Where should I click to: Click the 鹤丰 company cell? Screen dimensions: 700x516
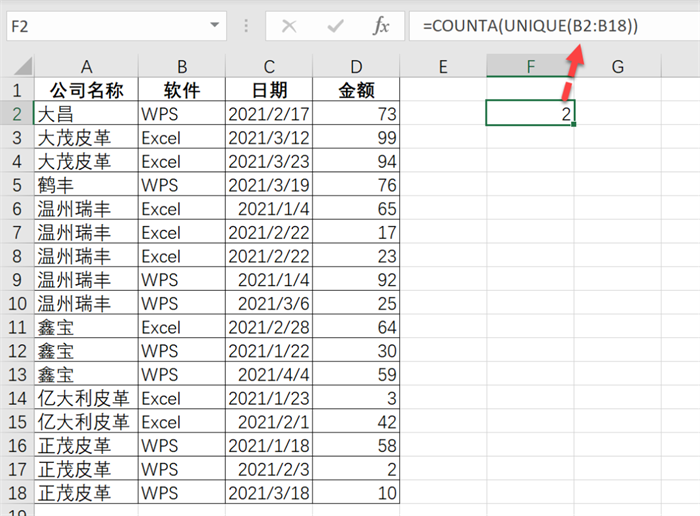pos(86,185)
